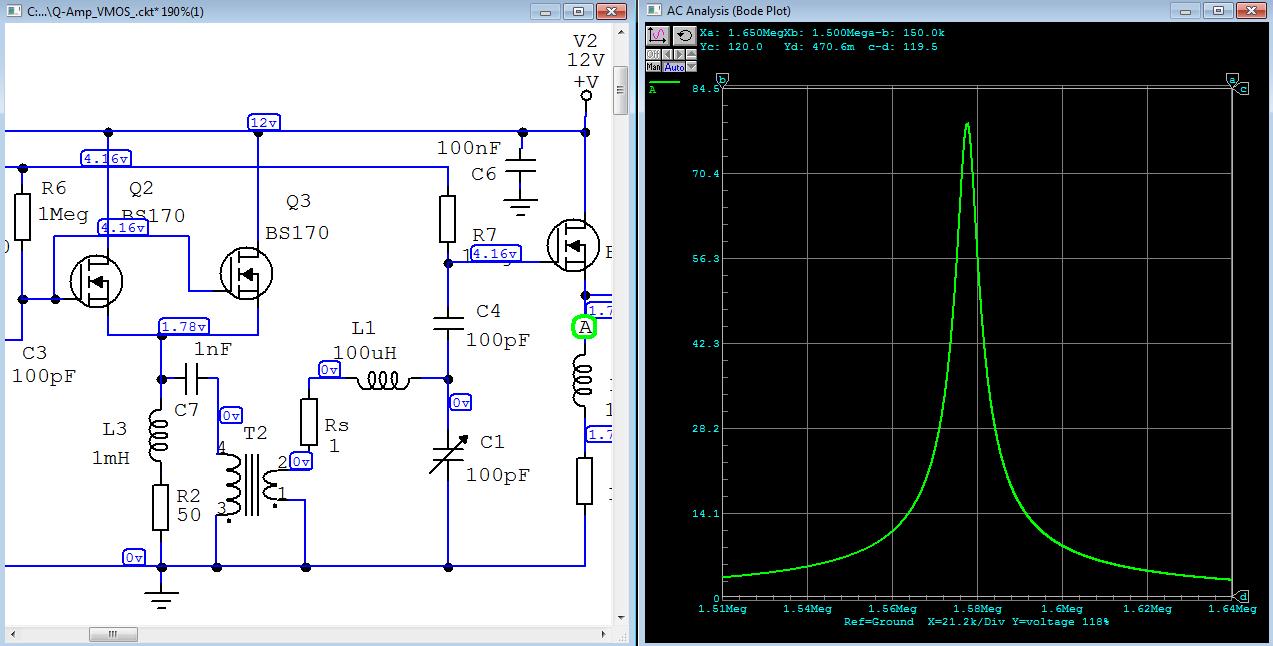This screenshot has height=646, width=1273.
Task: Click the reset/refresh icon in Bode Plot
Action: [685, 36]
